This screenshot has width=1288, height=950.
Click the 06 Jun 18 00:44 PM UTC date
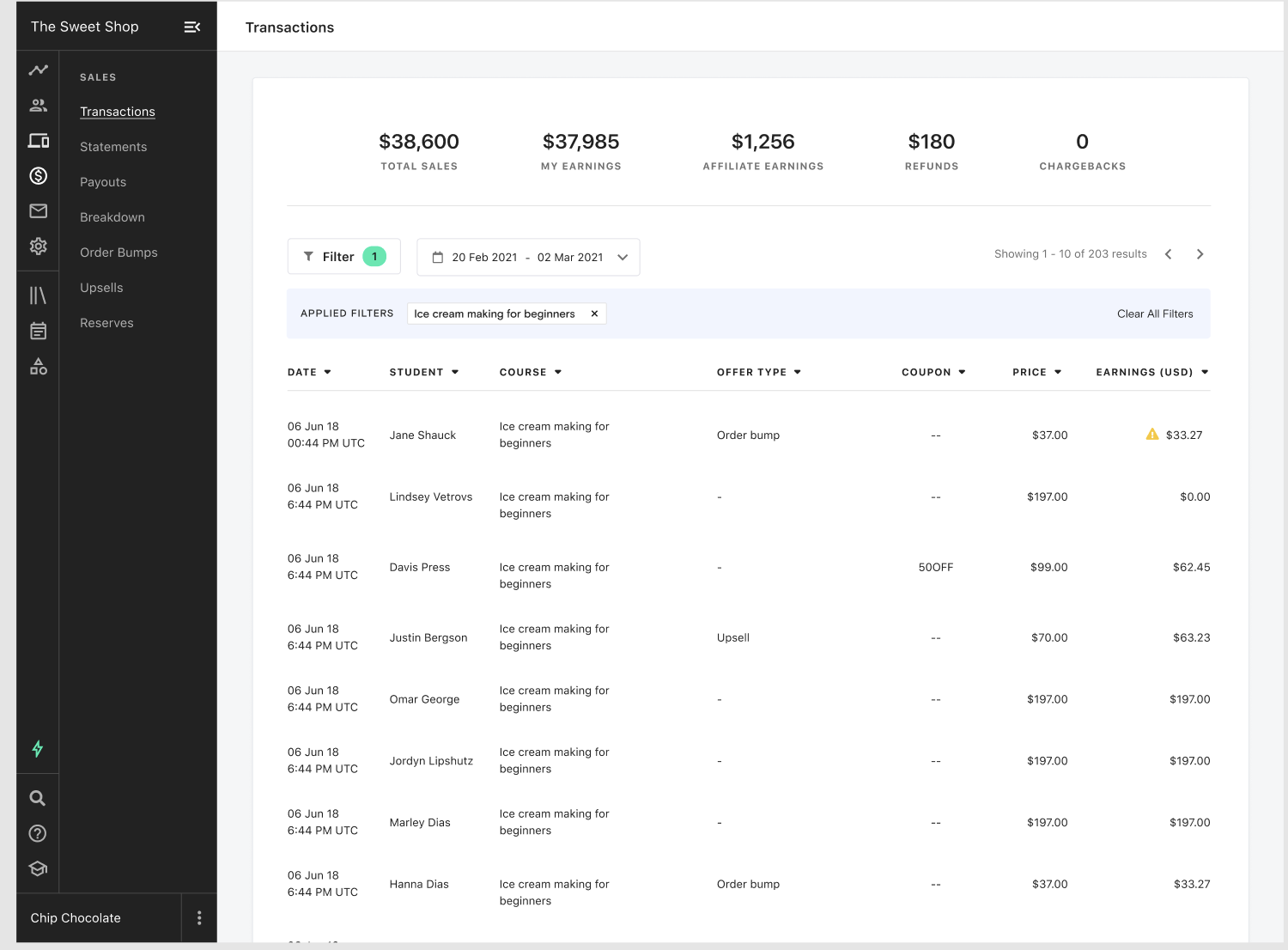pos(326,435)
